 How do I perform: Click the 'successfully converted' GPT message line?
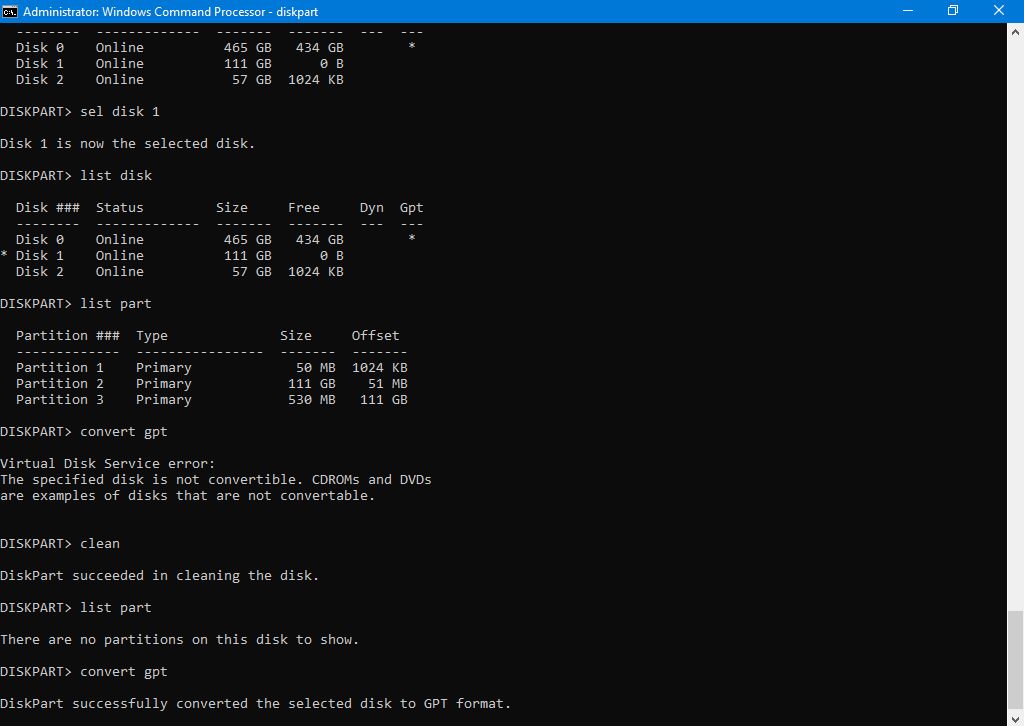click(x=255, y=703)
